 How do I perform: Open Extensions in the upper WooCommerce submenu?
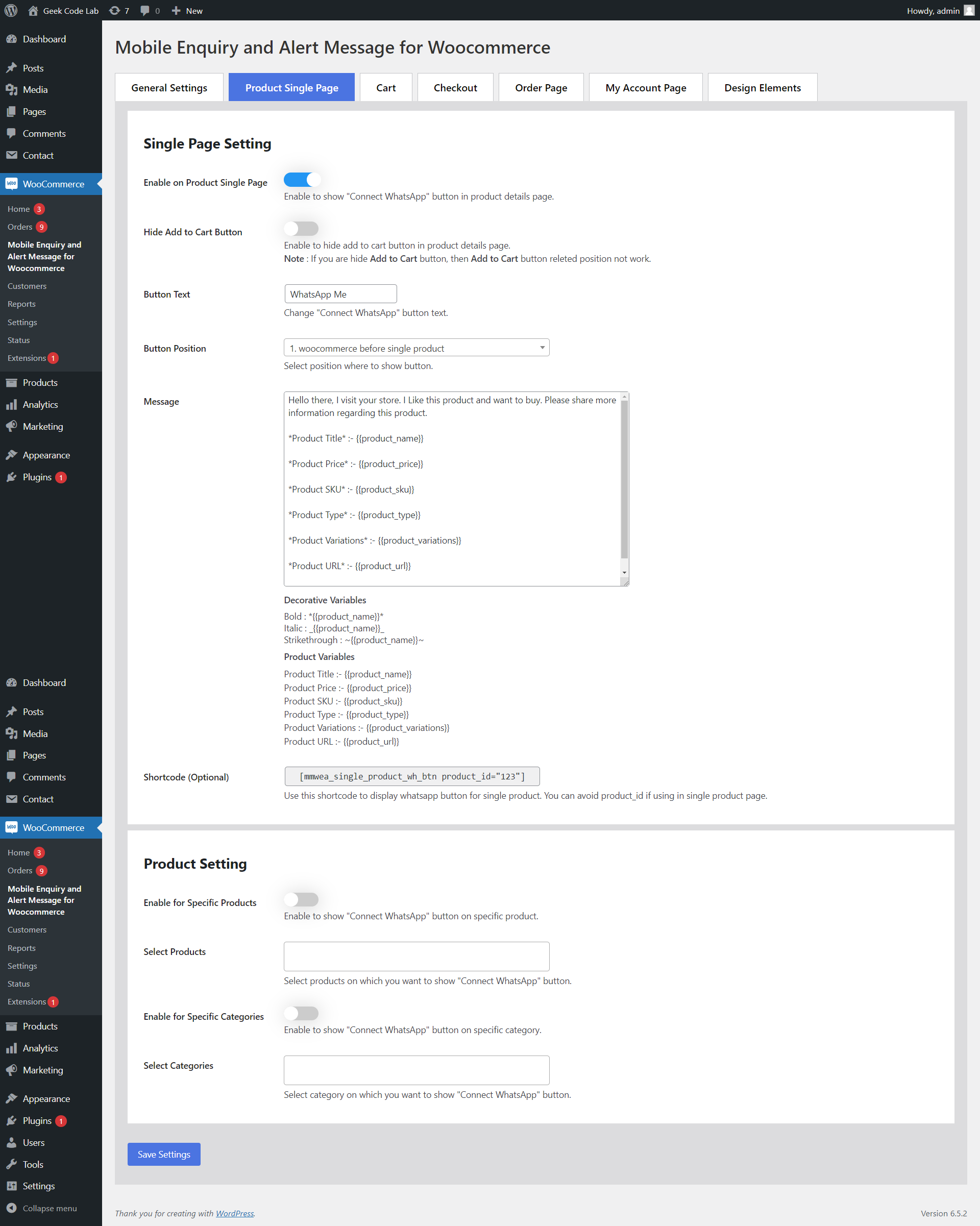(27, 358)
